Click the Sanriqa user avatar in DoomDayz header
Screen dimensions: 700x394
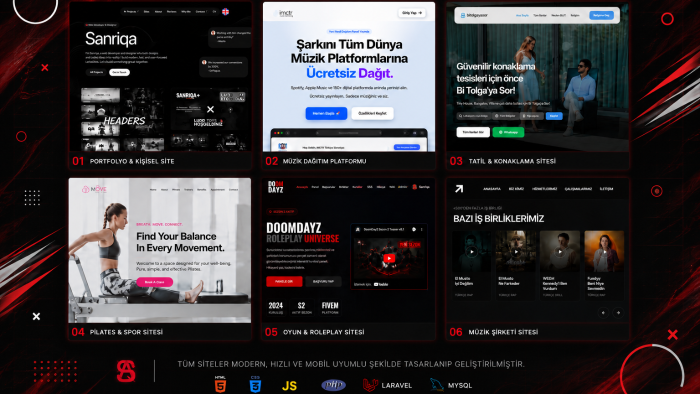click(x=415, y=187)
